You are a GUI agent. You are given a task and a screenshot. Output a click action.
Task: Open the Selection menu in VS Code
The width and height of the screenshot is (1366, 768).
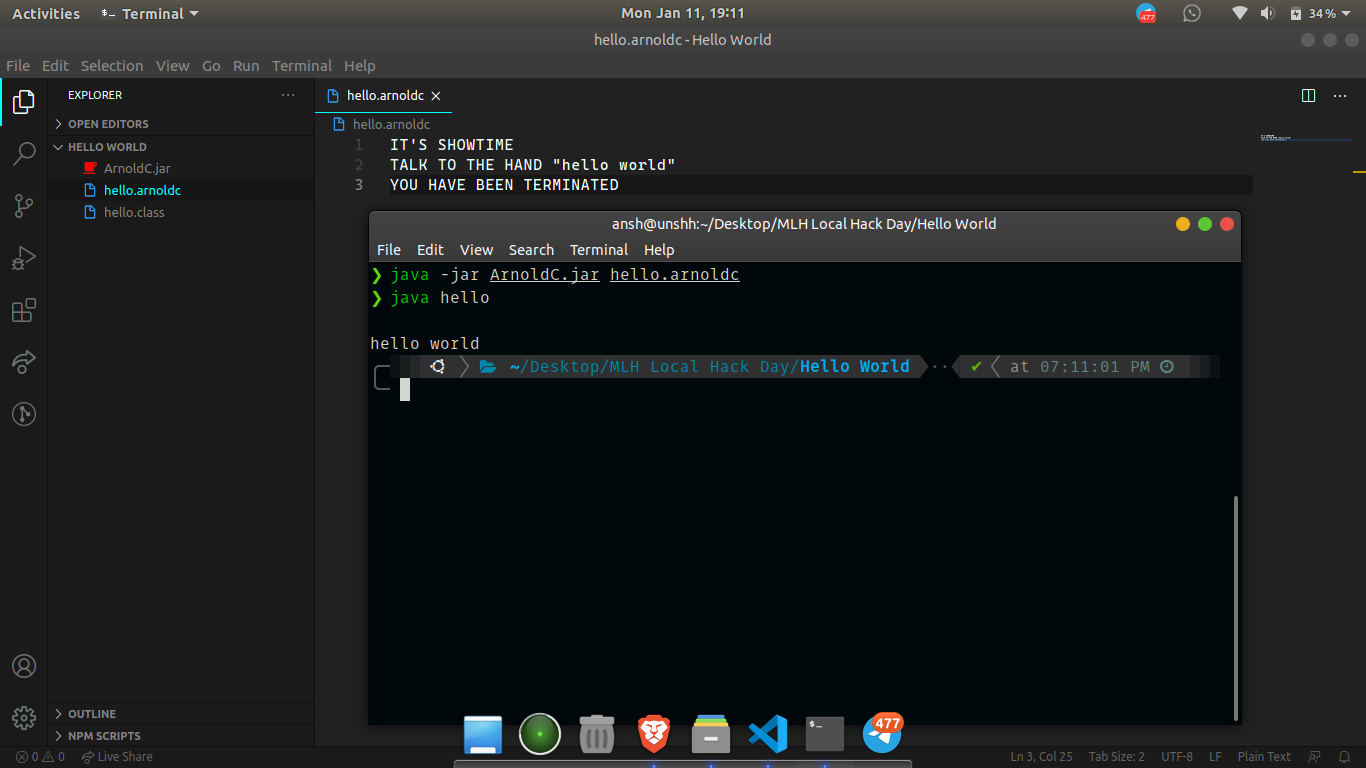[x=112, y=66]
